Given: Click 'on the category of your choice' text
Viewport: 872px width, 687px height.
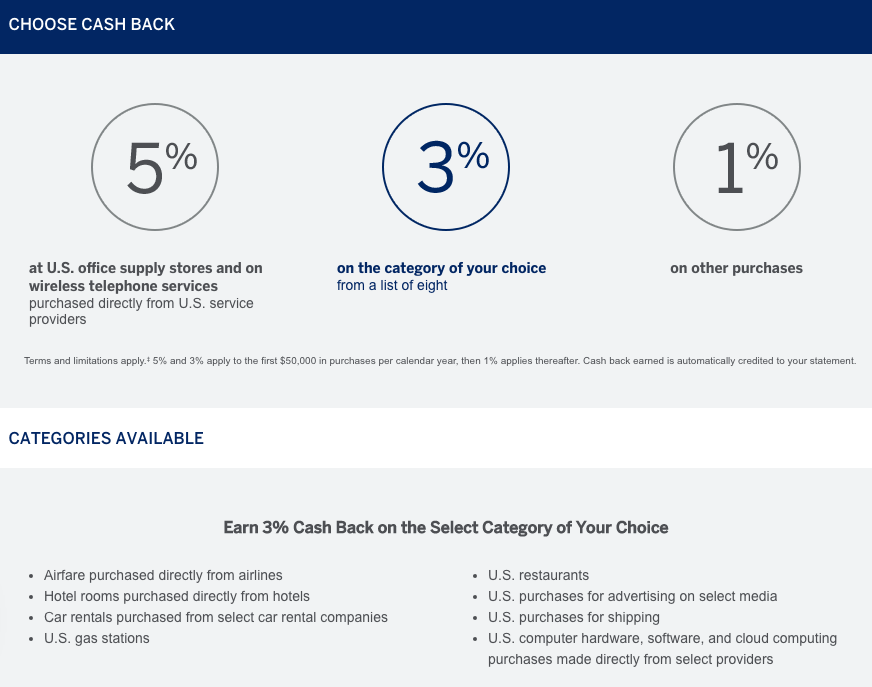Looking at the screenshot, I should [442, 268].
